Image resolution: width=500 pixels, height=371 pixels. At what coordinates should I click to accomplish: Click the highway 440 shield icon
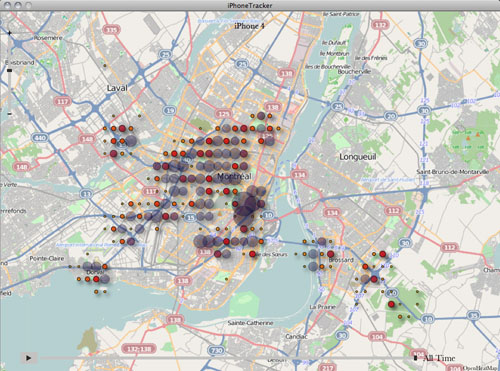pos(40,138)
